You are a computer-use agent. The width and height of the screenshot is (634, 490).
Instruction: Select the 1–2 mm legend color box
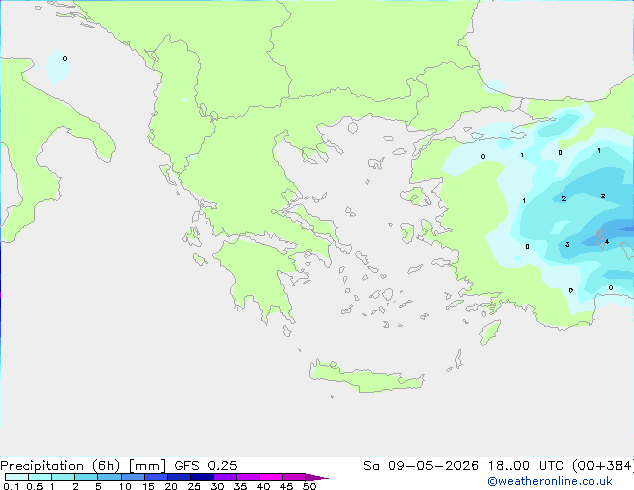click(x=63, y=477)
